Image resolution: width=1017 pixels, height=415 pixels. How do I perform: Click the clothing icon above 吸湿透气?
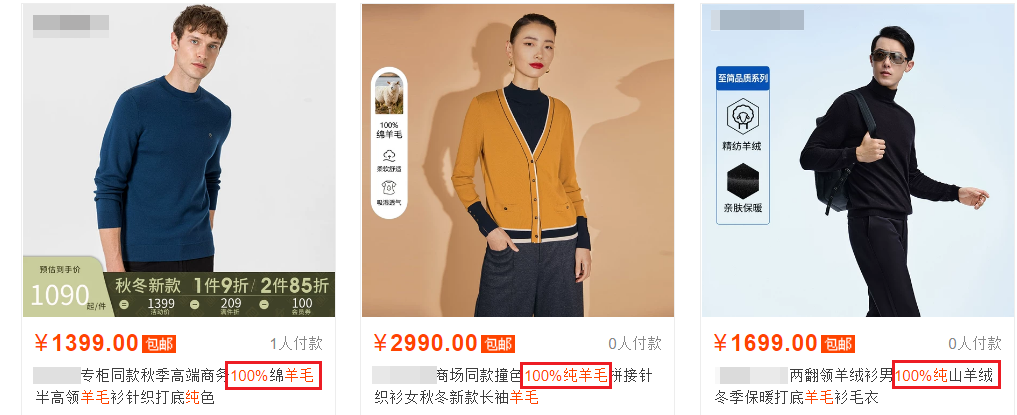[389, 187]
